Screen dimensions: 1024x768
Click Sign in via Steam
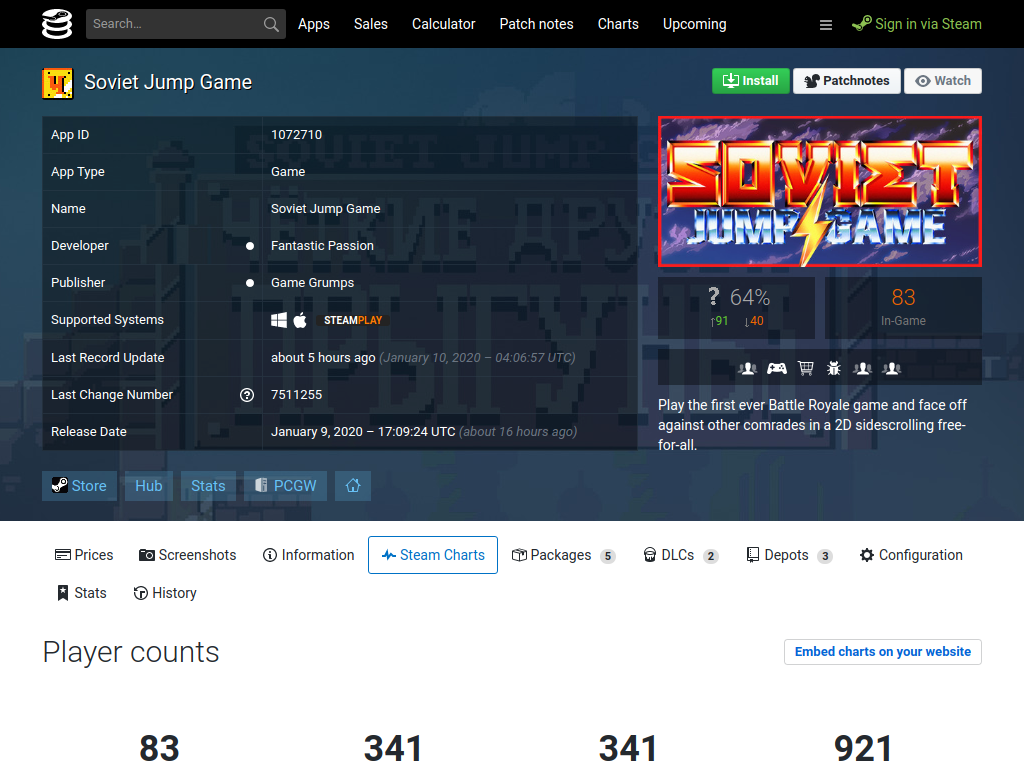point(916,24)
